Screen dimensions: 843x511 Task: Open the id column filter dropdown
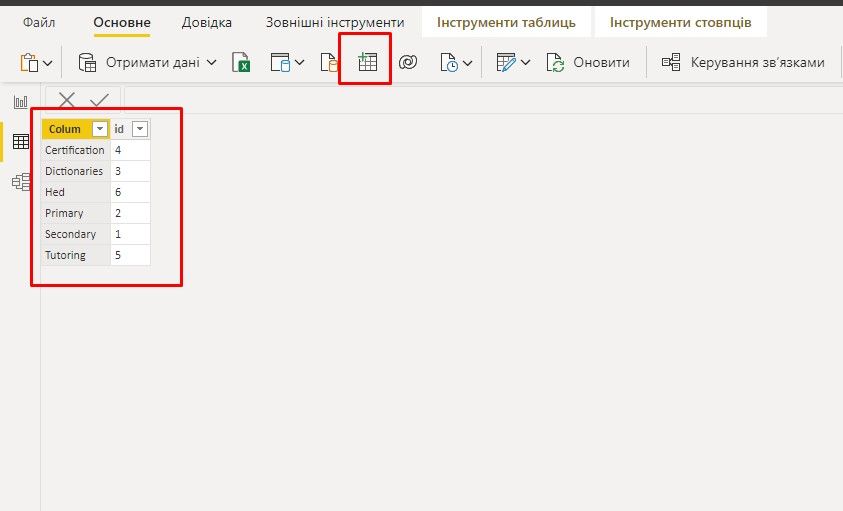140,129
